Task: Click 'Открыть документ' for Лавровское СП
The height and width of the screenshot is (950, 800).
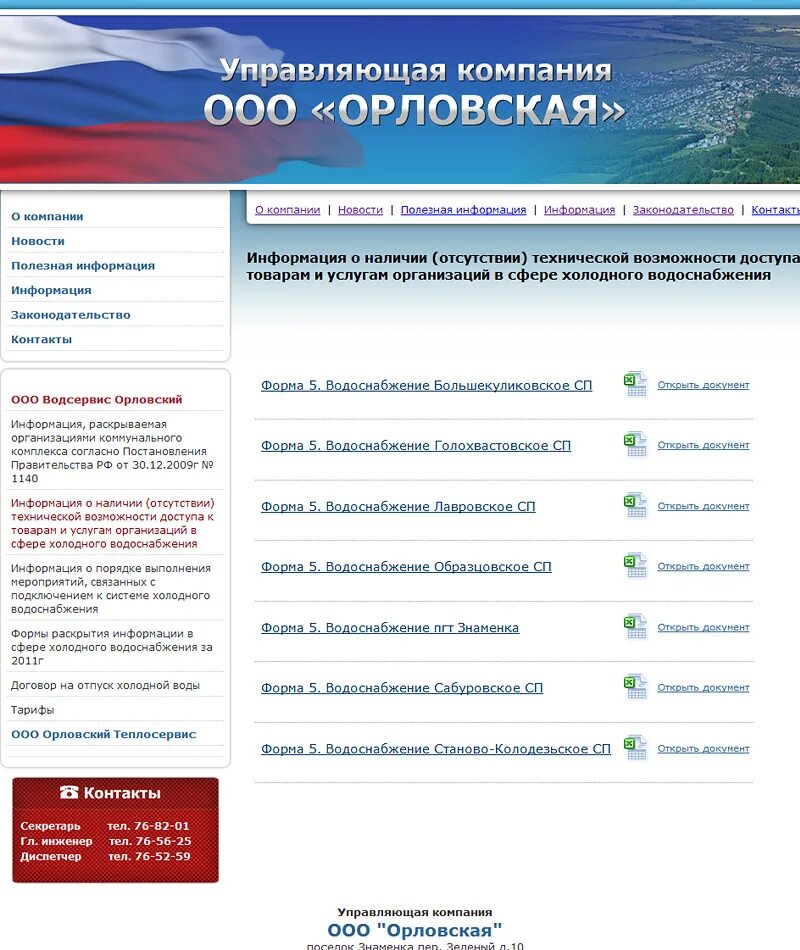Action: coord(704,506)
